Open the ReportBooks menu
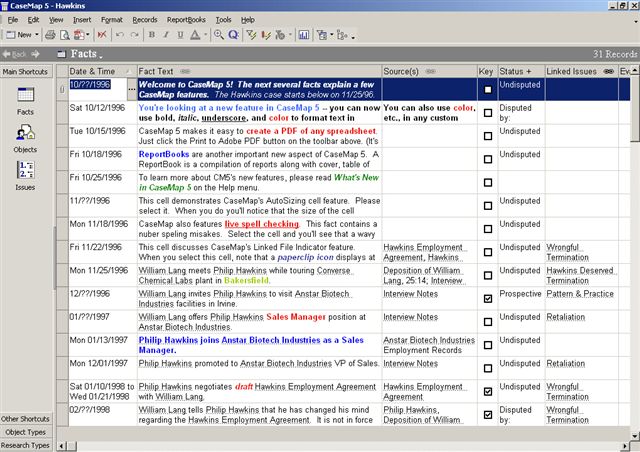 tap(186, 19)
